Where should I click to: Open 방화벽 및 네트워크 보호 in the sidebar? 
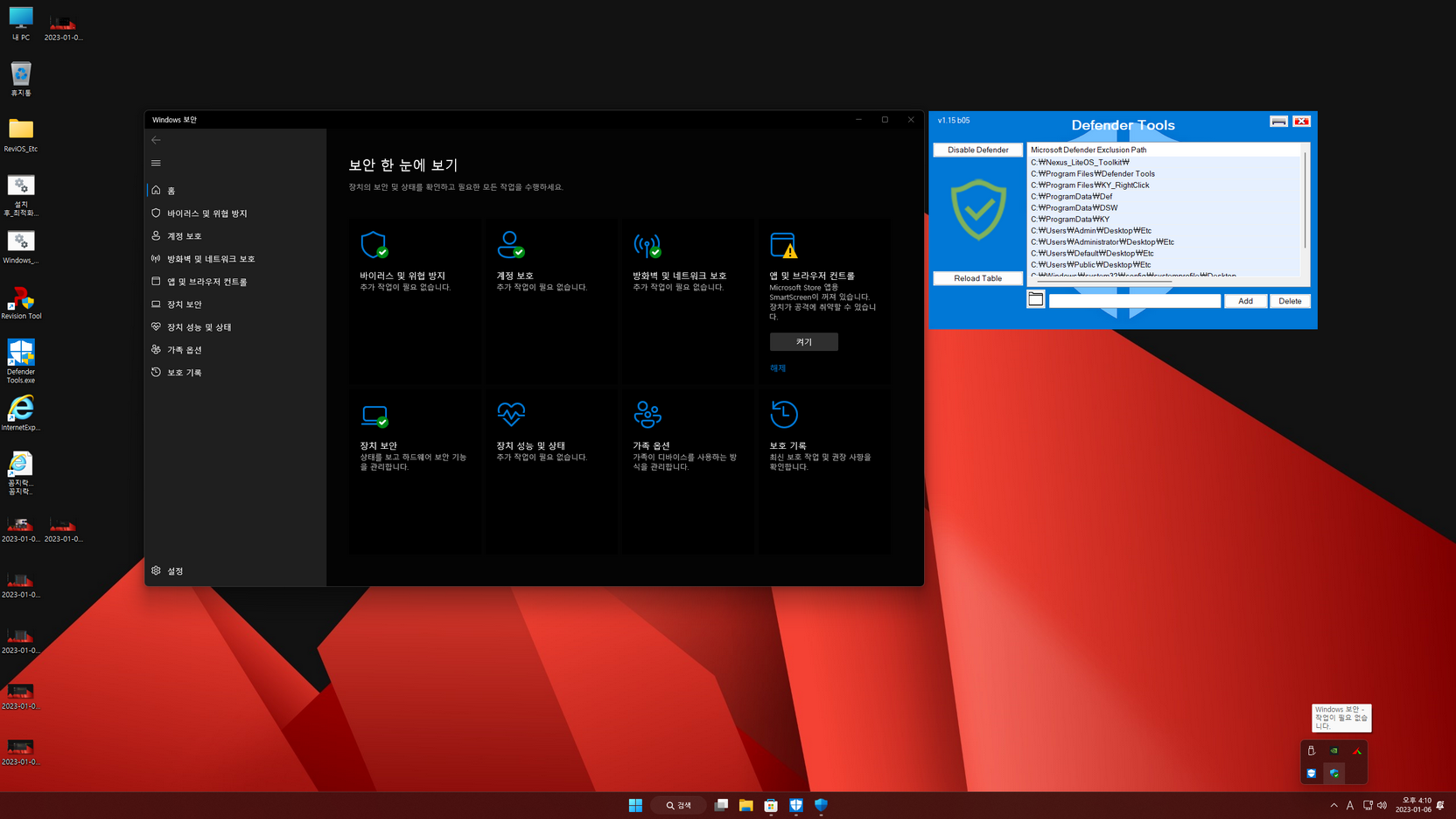236,258
